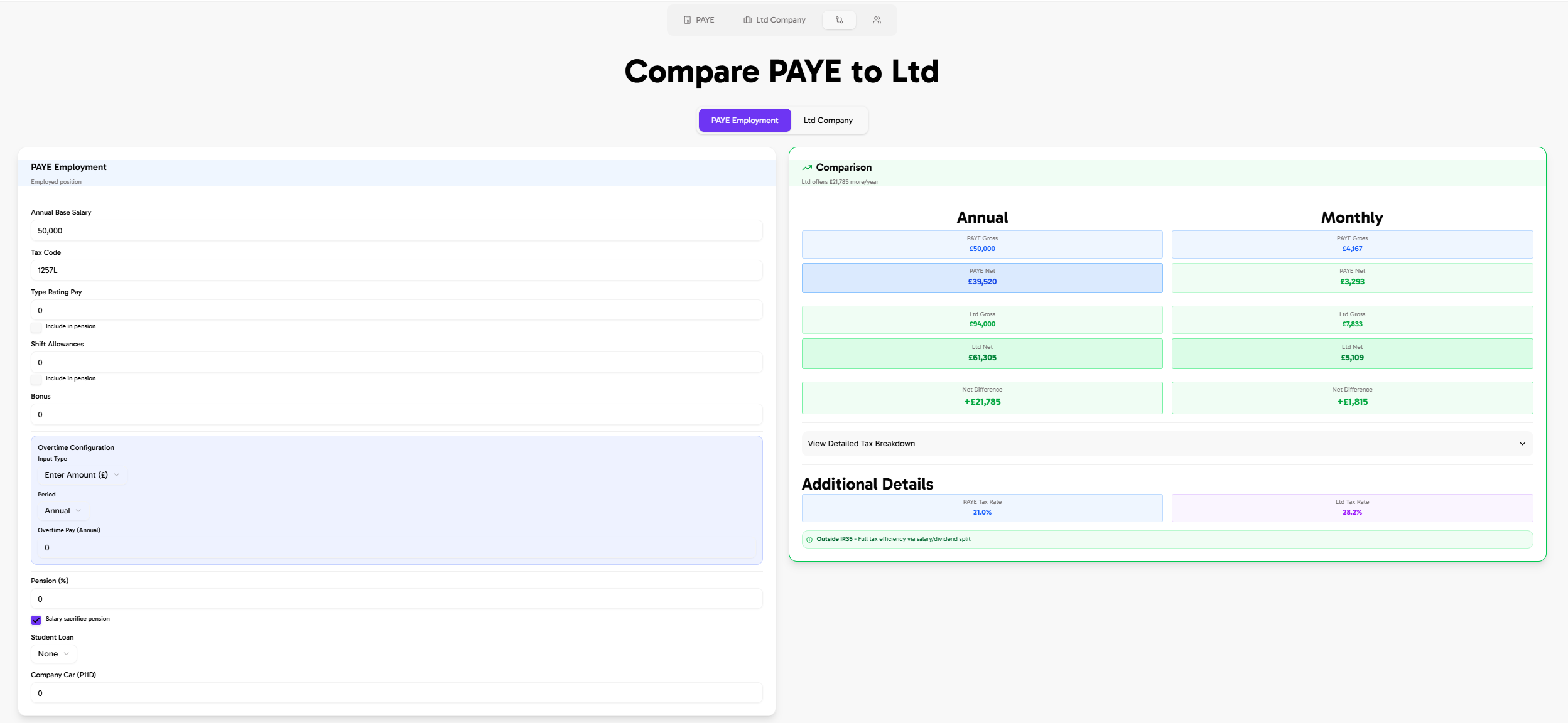Click the annual Net Difference +£21,785 card
This screenshot has height=723, width=1568.
pos(981,398)
